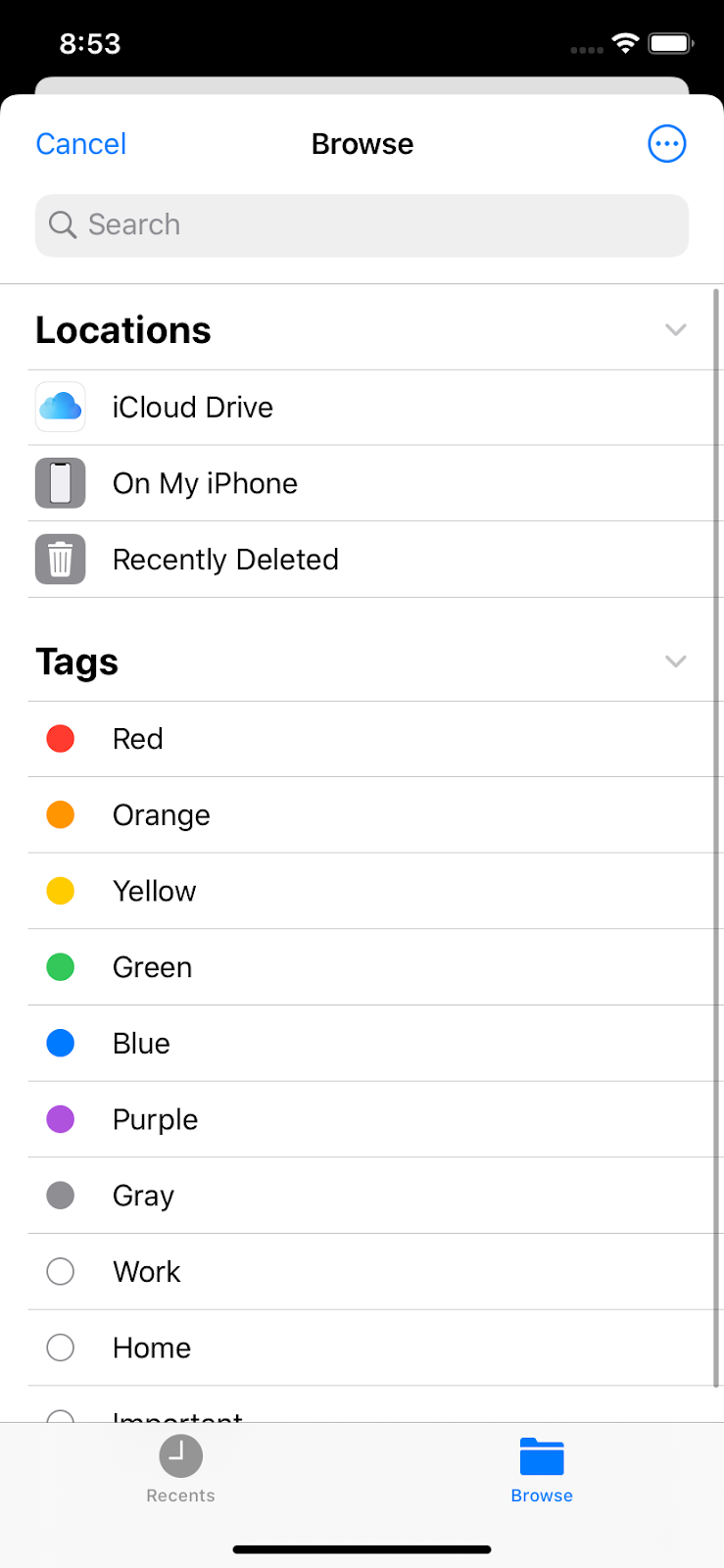
Task: Select the Work tag circle
Action: 61,1271
